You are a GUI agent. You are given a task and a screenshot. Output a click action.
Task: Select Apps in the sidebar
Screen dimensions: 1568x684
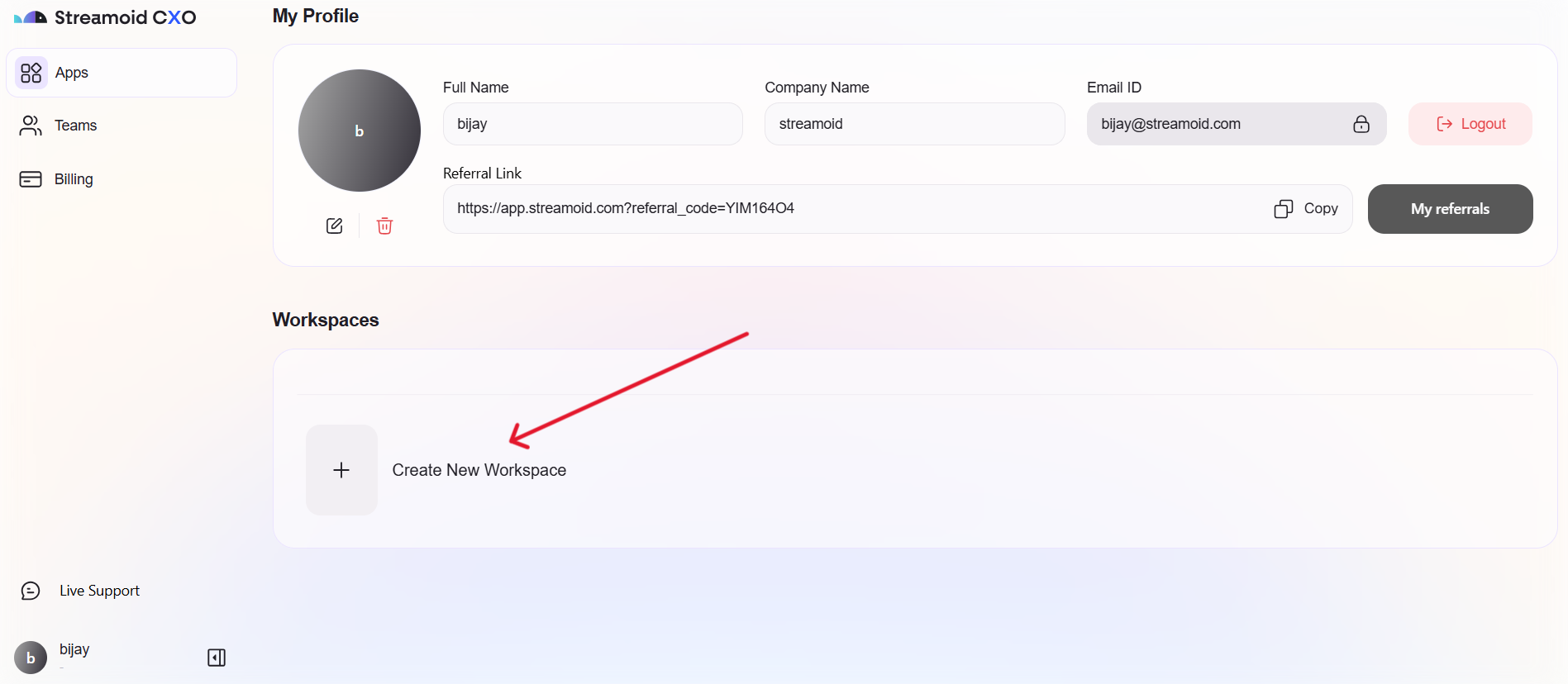(72, 73)
